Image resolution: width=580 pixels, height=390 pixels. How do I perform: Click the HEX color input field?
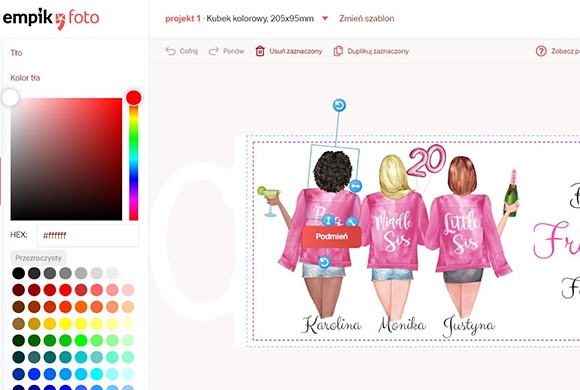[x=88, y=235]
